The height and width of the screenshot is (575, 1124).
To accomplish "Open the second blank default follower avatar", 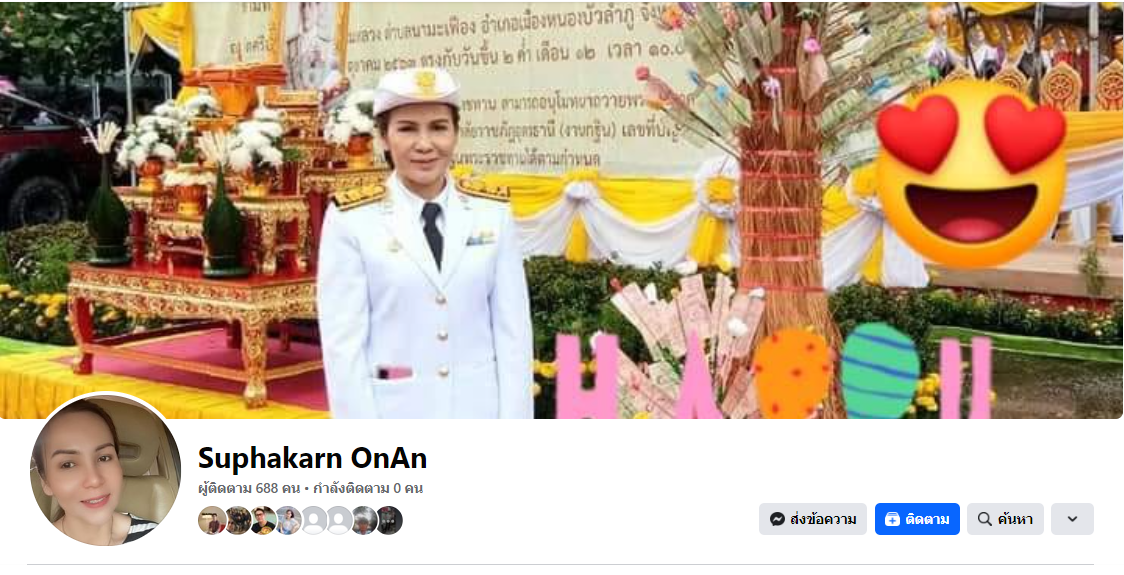I will (x=339, y=521).
